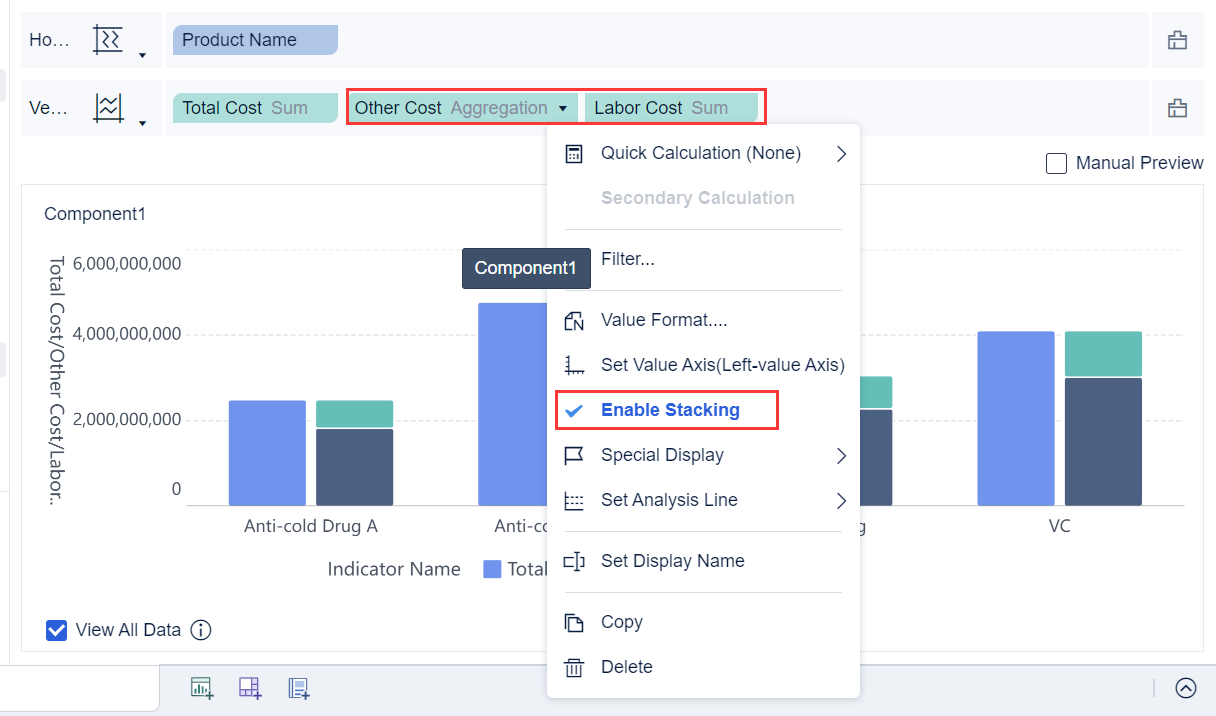Click the Set Display Name icon
Screen dimensions: 1216x716
coord(574,561)
